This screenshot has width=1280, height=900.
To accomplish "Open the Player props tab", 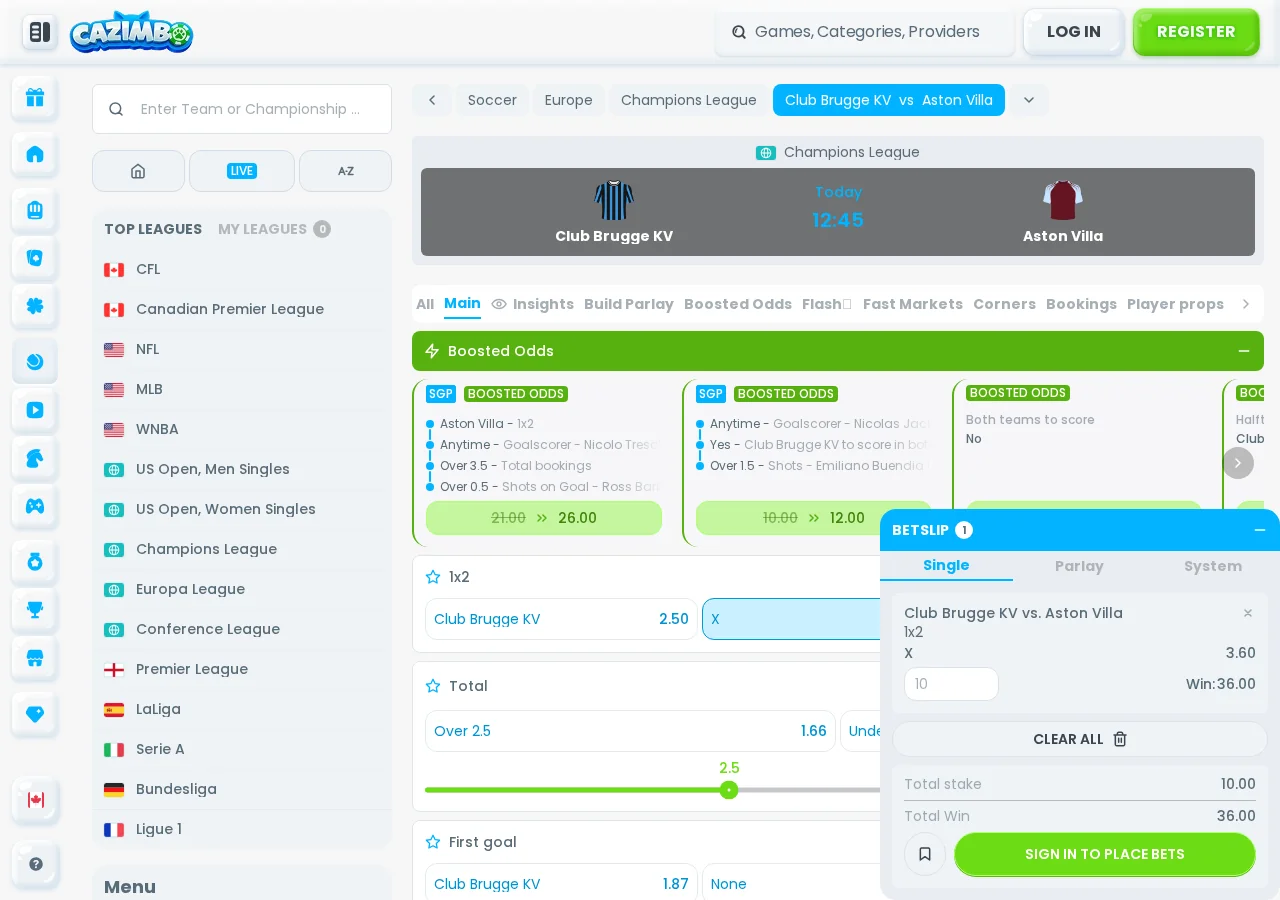I will (1175, 304).
